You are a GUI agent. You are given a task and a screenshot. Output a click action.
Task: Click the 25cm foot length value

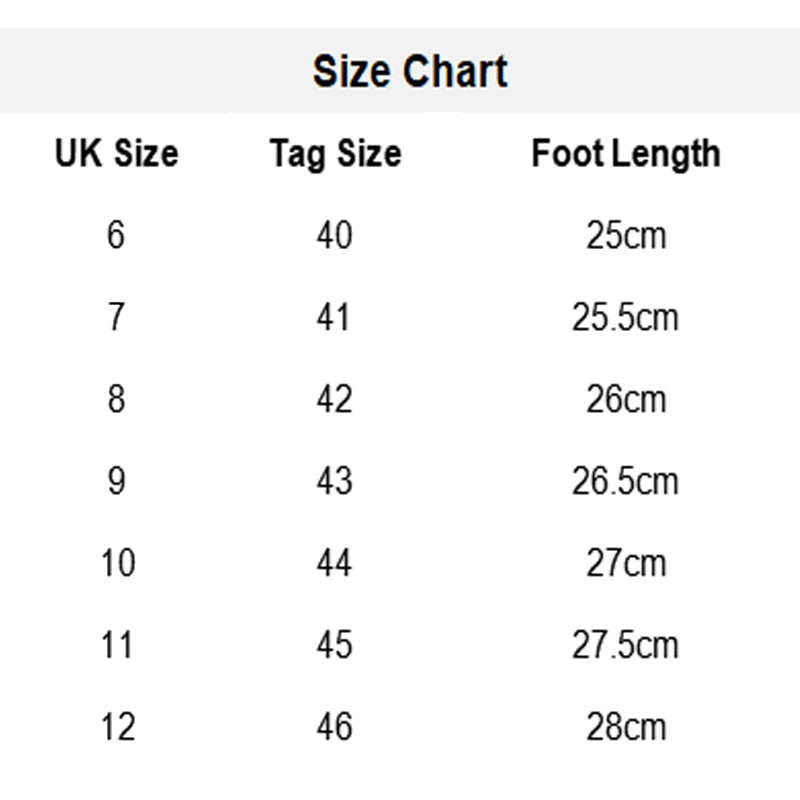pos(625,236)
